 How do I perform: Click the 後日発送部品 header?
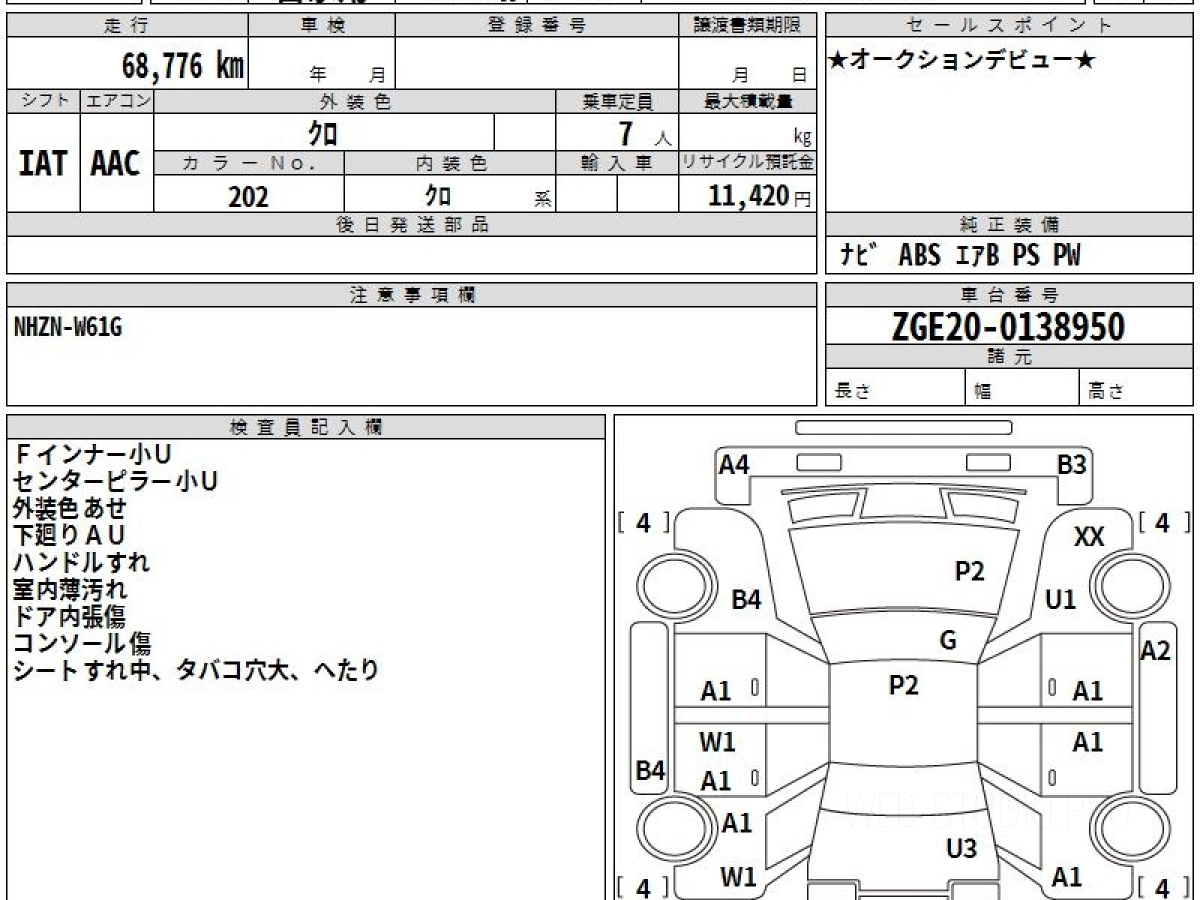pos(412,225)
